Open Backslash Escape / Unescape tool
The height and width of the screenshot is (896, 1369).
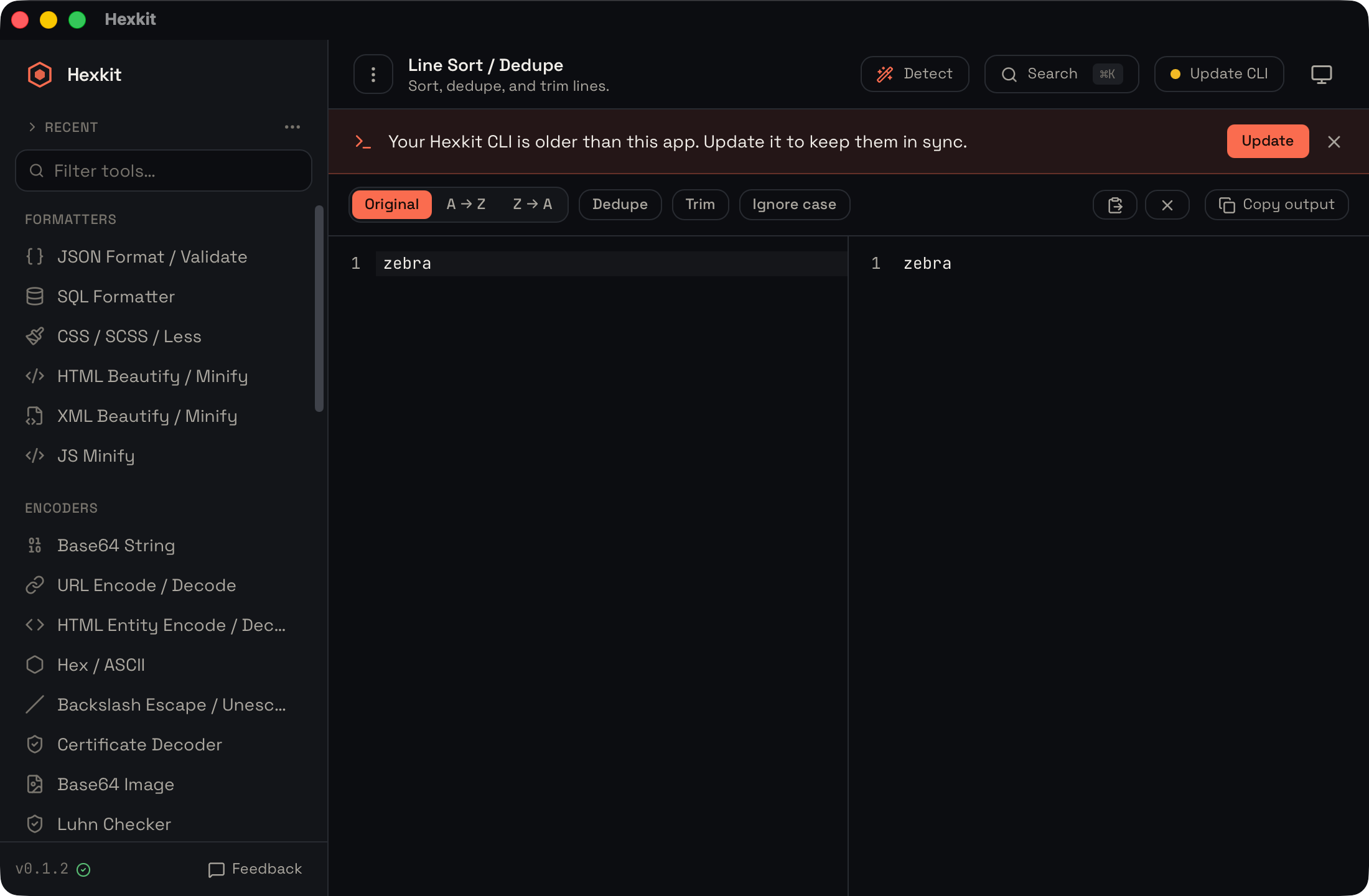(x=165, y=704)
